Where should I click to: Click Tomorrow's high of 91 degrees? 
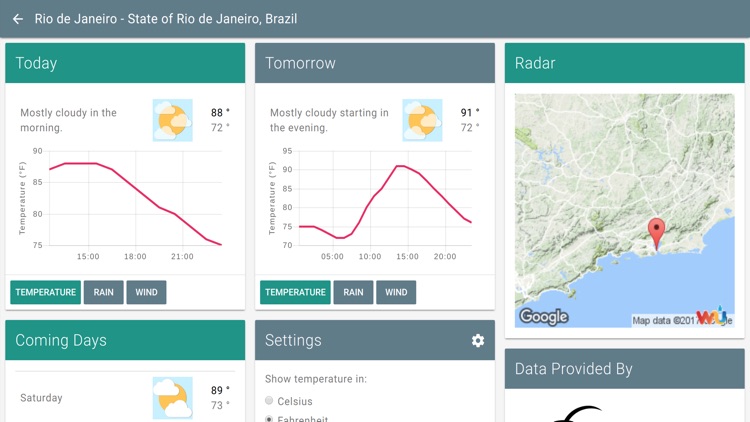(x=470, y=112)
